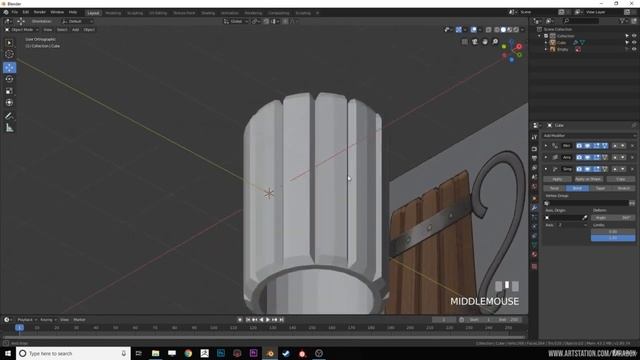Viewport: 640px width, 360px height.
Task: Select the Select Box tool
Action: tap(9, 43)
